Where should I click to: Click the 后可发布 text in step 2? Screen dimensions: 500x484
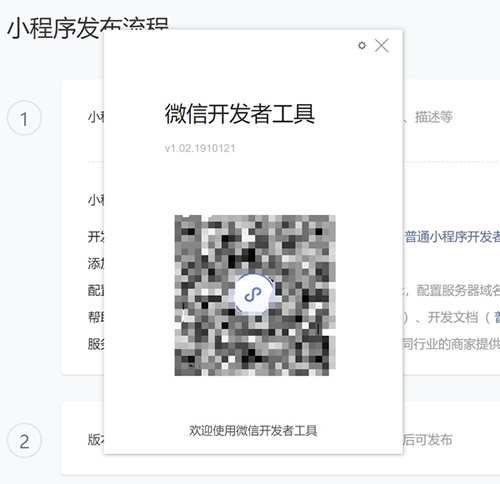pyautogui.click(x=428, y=440)
